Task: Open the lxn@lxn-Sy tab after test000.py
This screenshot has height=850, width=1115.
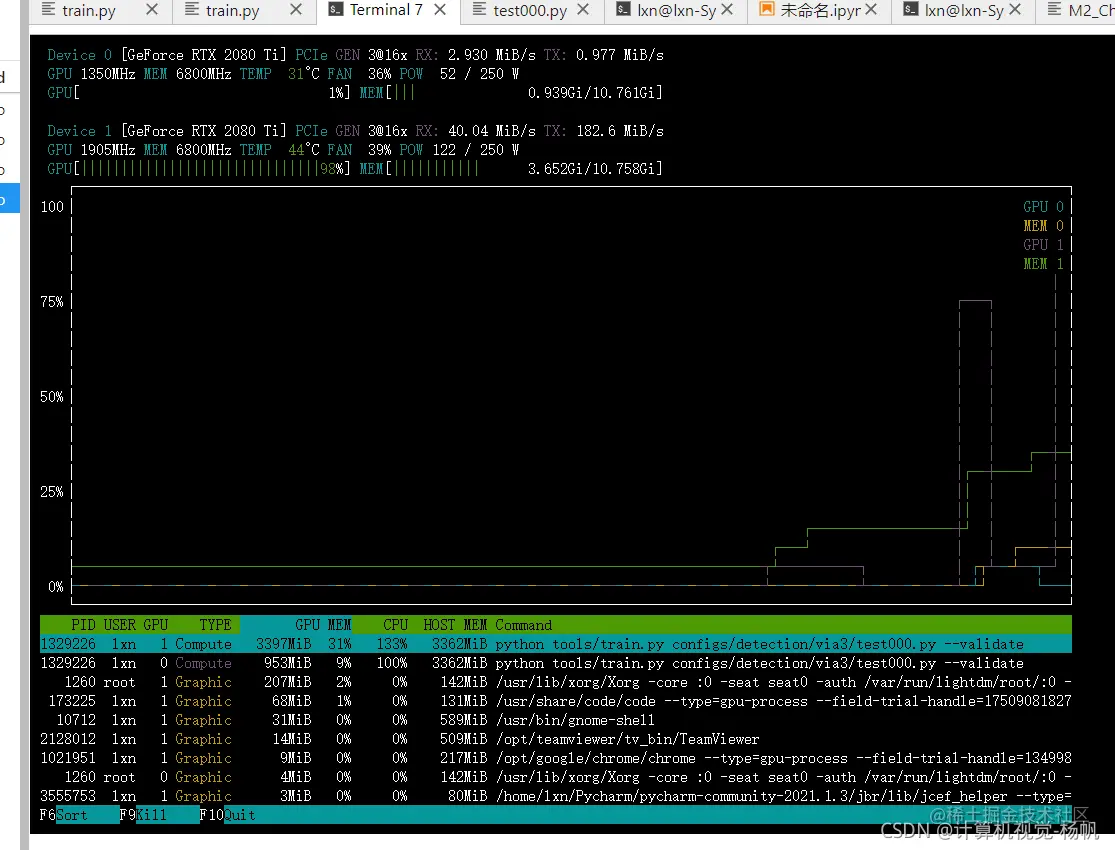Action: coord(676,10)
